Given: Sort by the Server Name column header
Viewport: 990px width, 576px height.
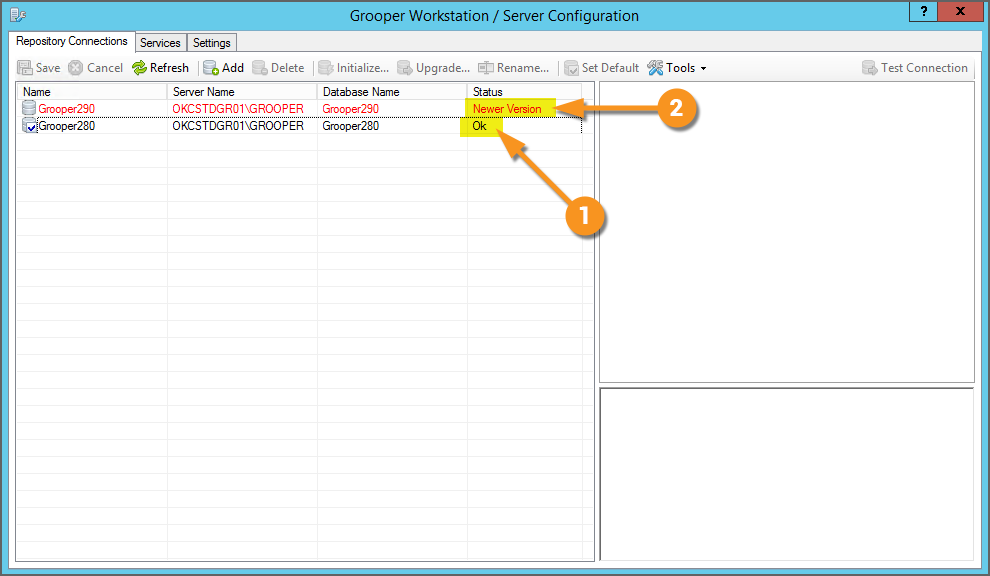Looking at the screenshot, I should pos(242,92).
